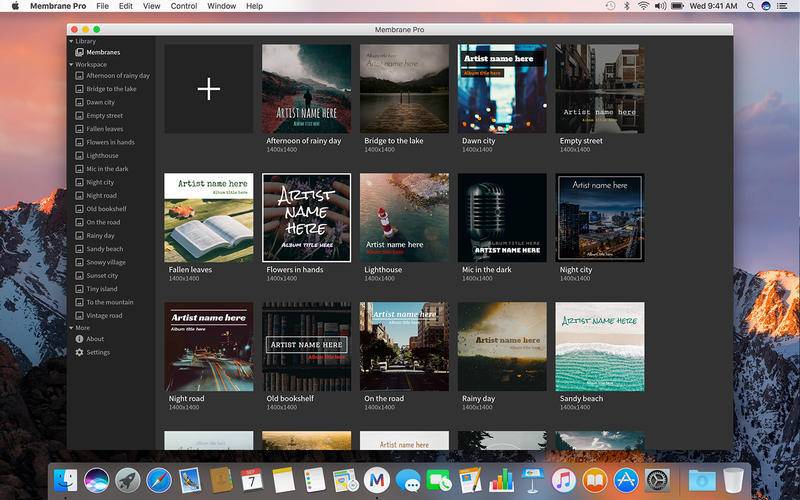Open the Mic in the dark thumbnail
This screenshot has width=800, height=500.
[x=502, y=218]
